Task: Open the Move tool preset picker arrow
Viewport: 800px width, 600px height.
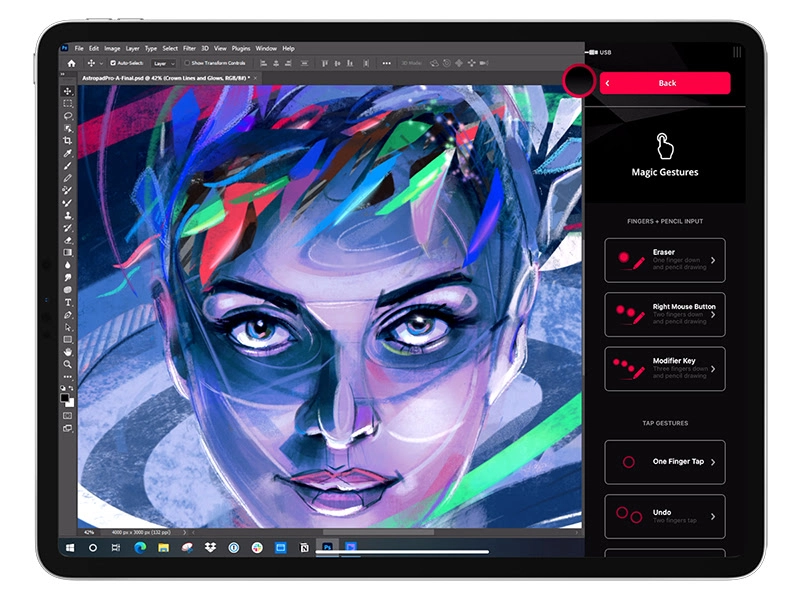Action: [101, 63]
